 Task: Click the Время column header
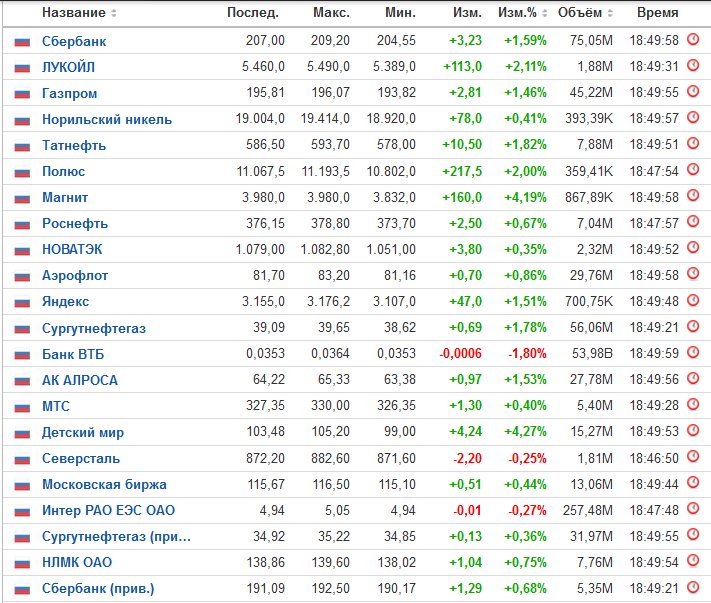(657, 13)
